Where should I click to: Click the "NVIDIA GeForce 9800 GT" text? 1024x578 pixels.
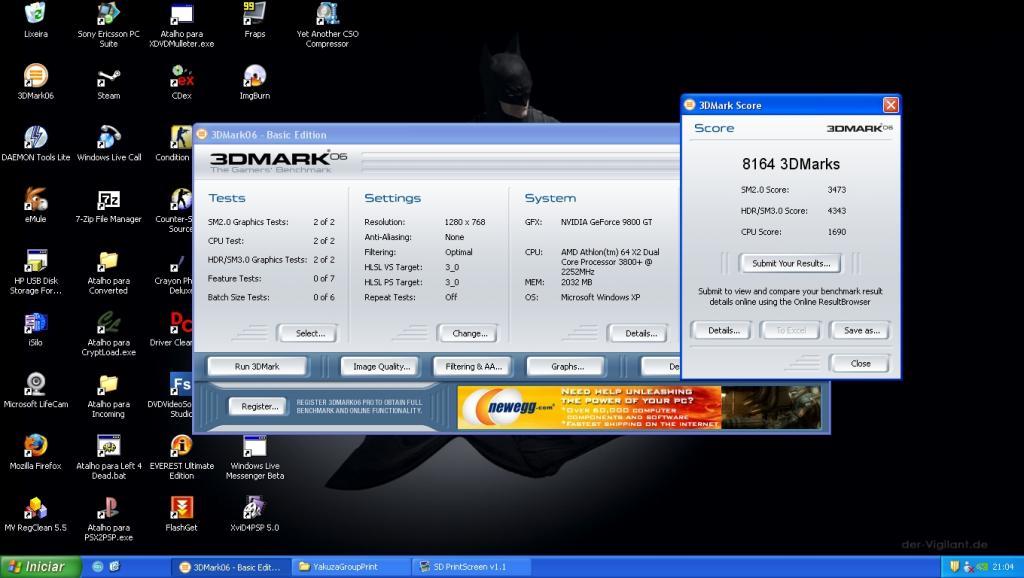click(606, 222)
